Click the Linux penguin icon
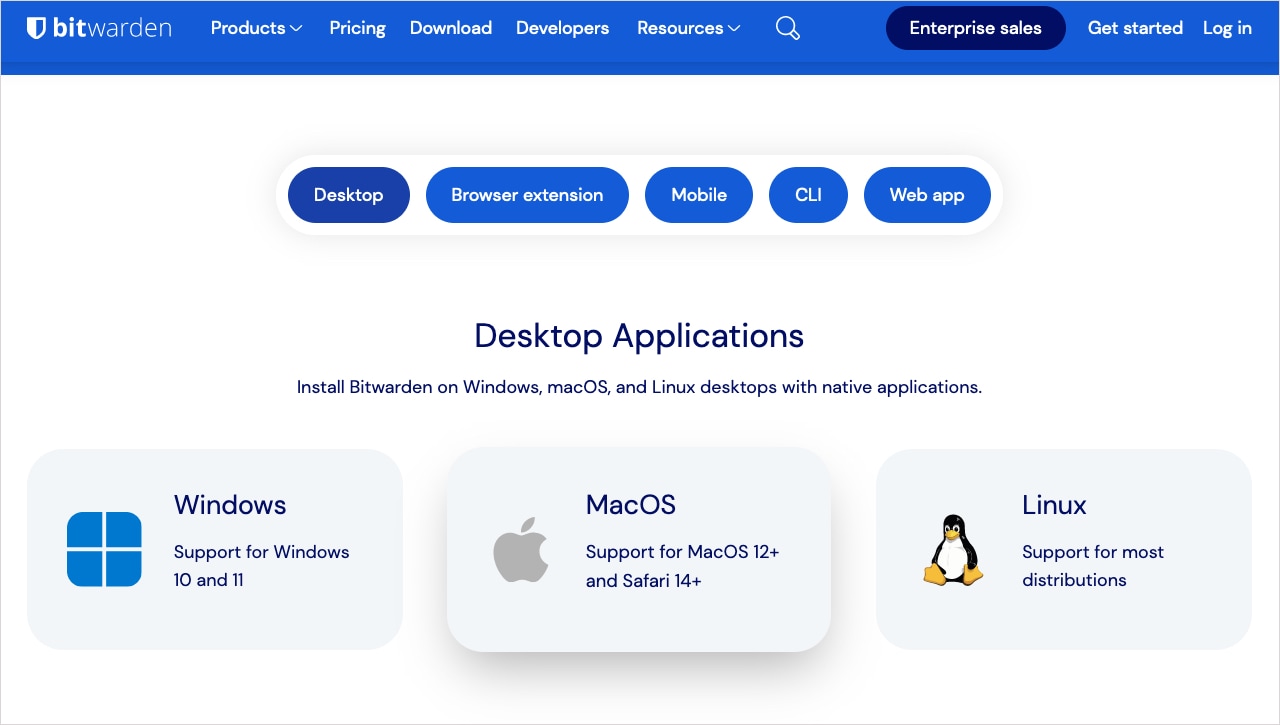This screenshot has width=1280, height=725. click(952, 550)
